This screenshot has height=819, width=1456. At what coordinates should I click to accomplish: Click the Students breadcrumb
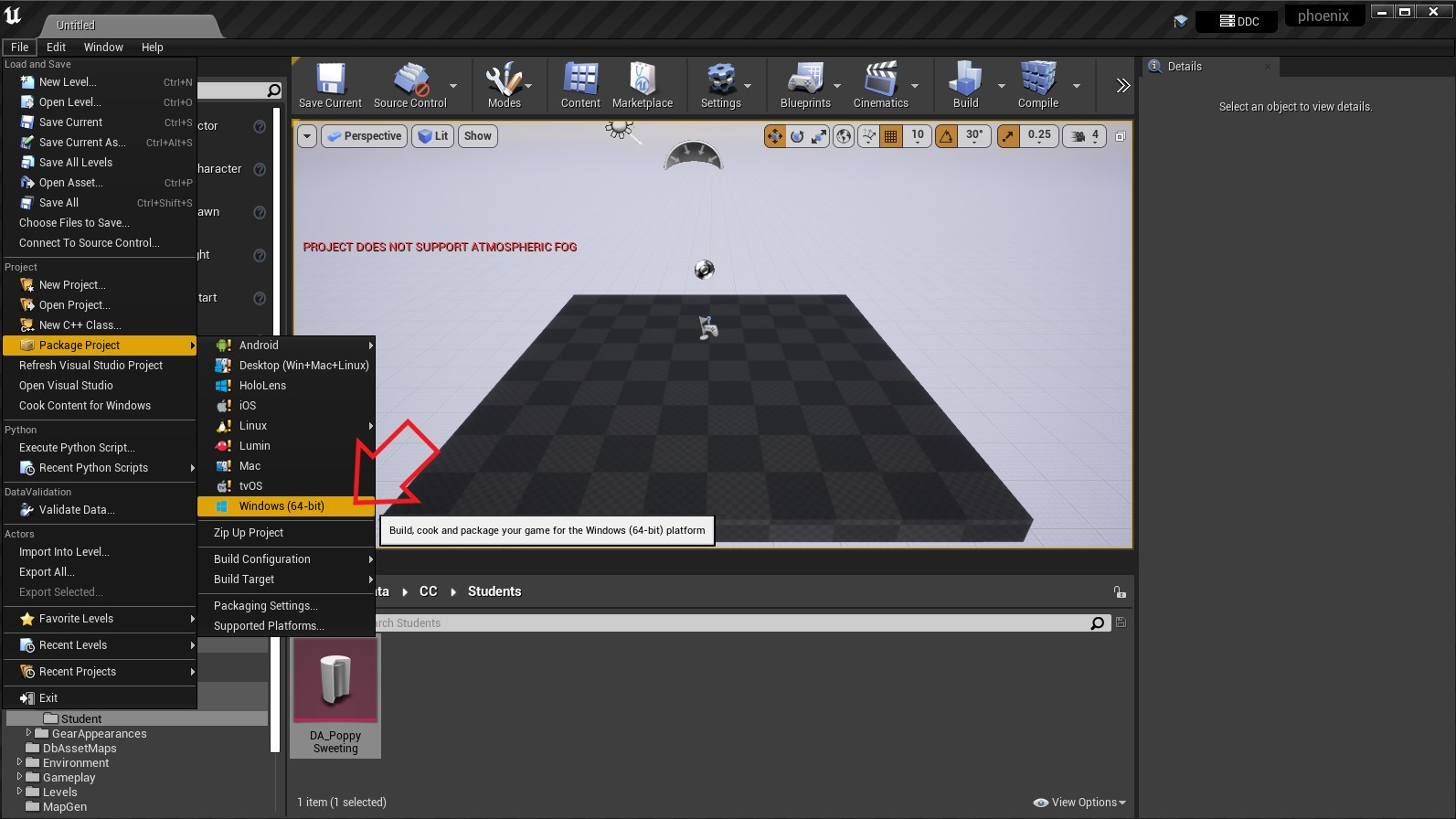coord(494,591)
